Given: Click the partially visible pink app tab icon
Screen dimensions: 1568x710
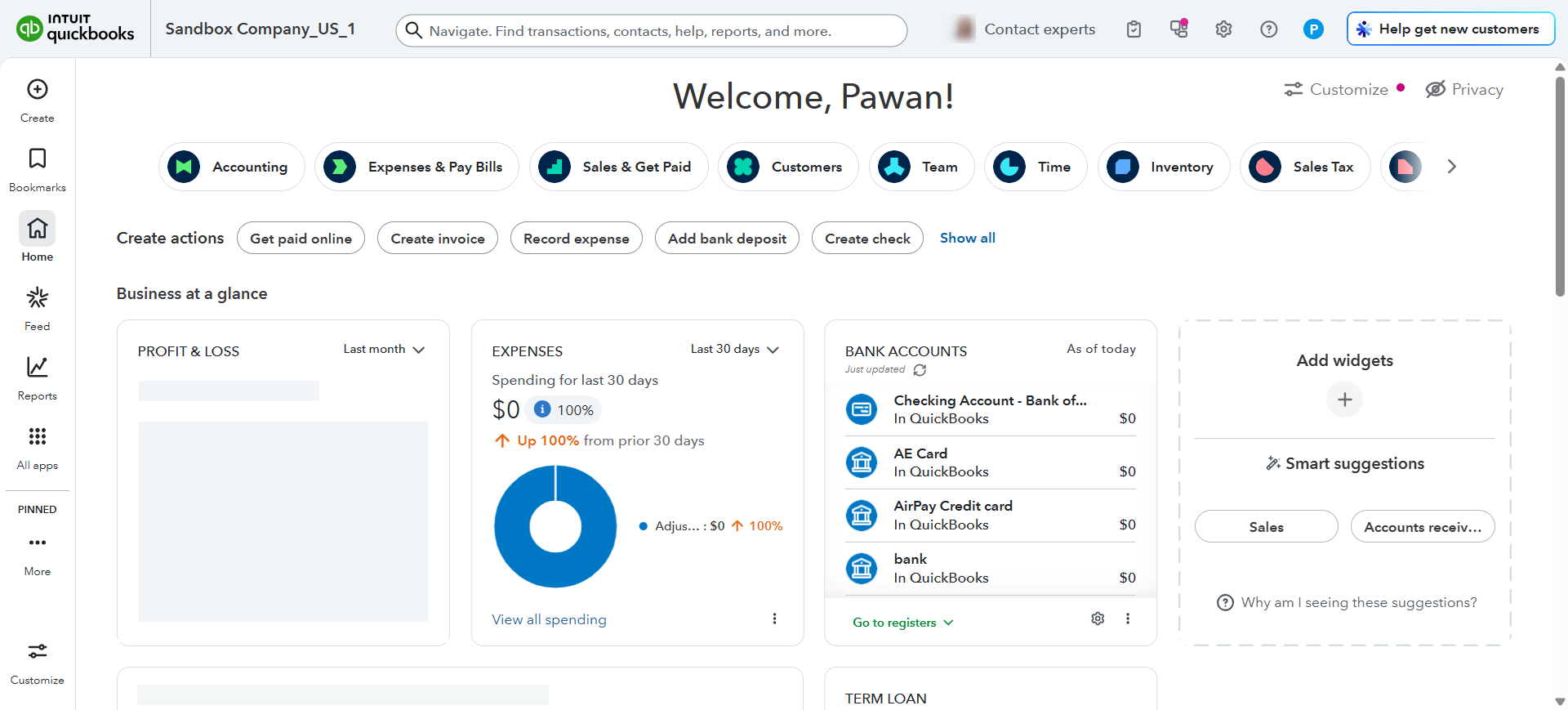Looking at the screenshot, I should pyautogui.click(x=1405, y=167).
